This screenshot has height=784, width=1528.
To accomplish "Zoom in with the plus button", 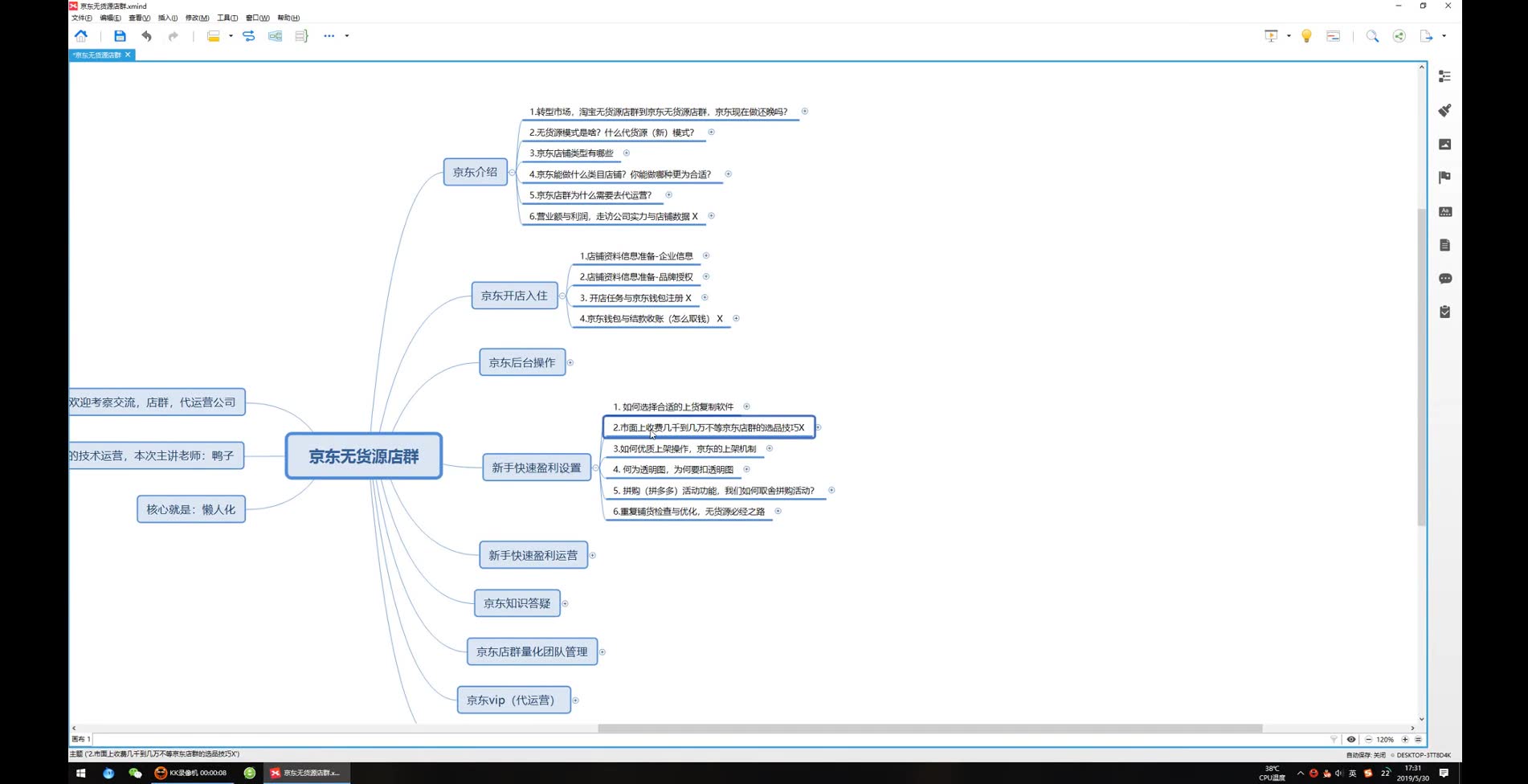I will pyautogui.click(x=1405, y=739).
